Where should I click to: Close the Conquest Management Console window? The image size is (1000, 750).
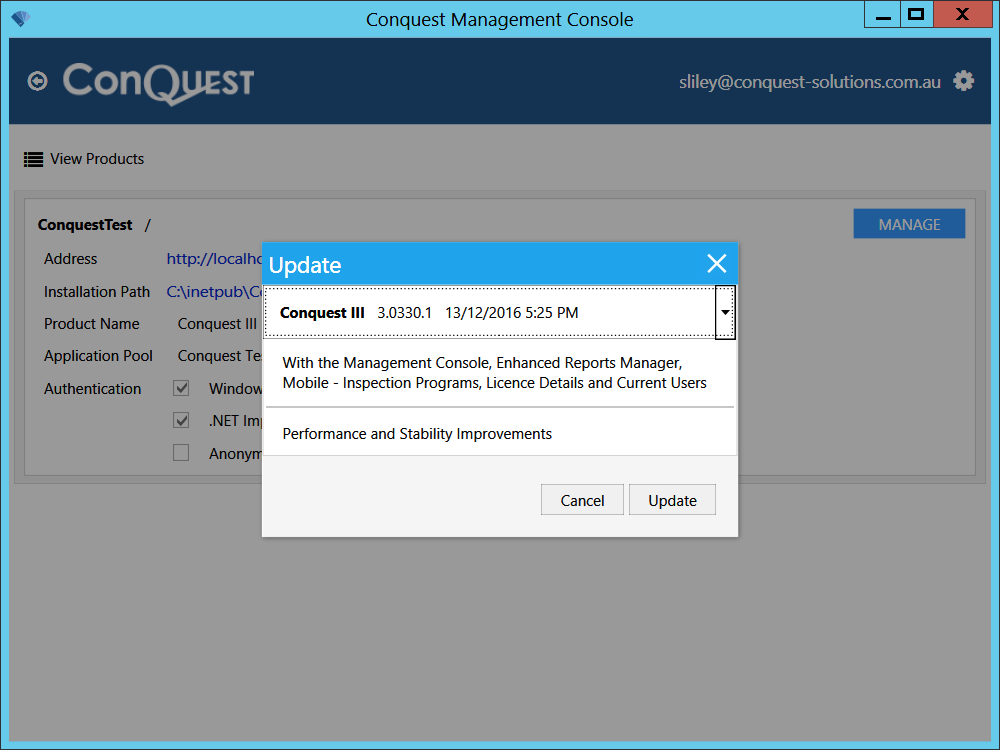tap(963, 15)
